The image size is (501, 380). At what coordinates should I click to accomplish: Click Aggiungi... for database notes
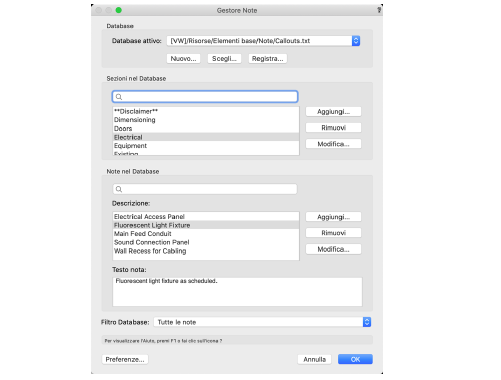click(333, 217)
